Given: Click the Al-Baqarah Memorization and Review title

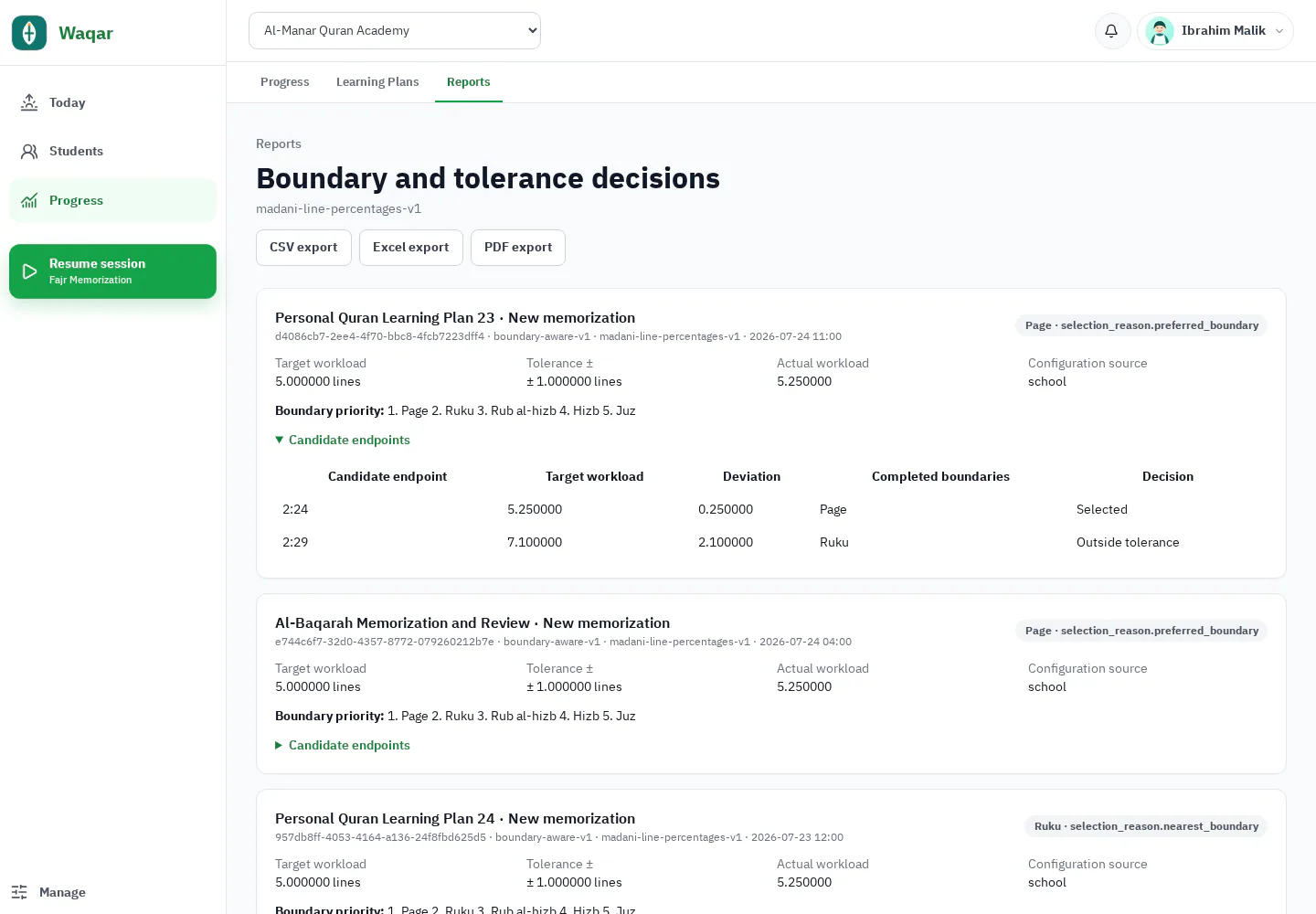Looking at the screenshot, I should click(472, 622).
